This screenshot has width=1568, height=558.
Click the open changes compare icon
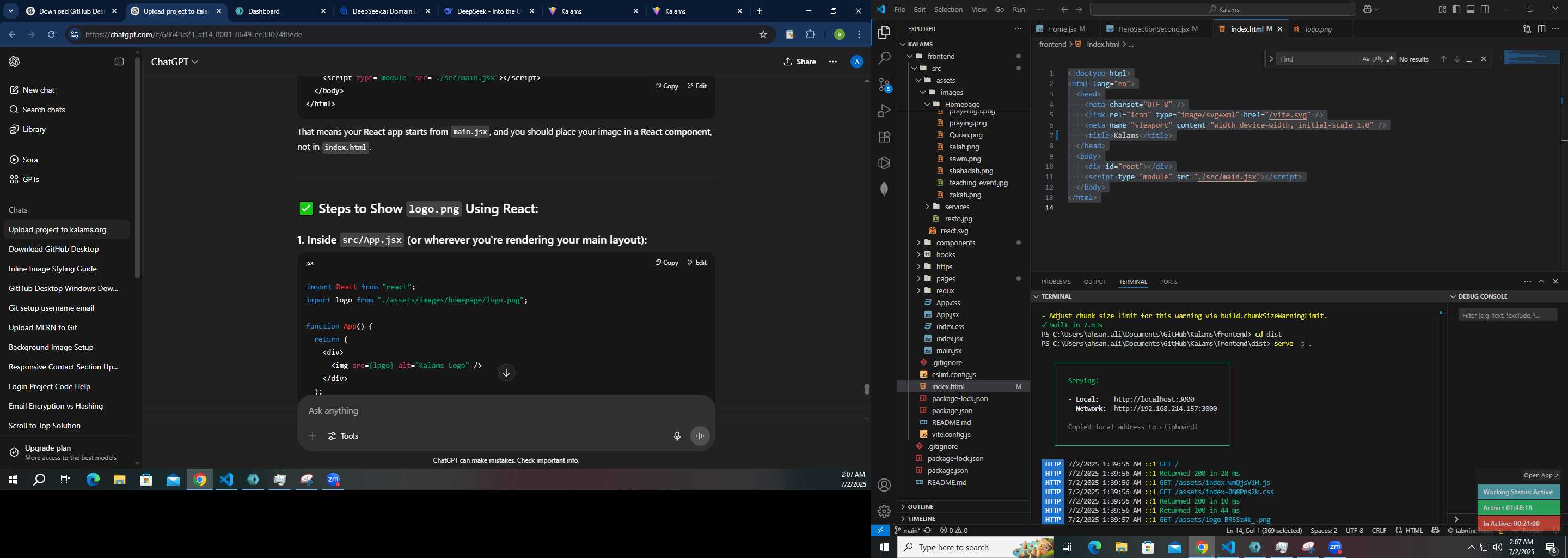tap(1527, 29)
